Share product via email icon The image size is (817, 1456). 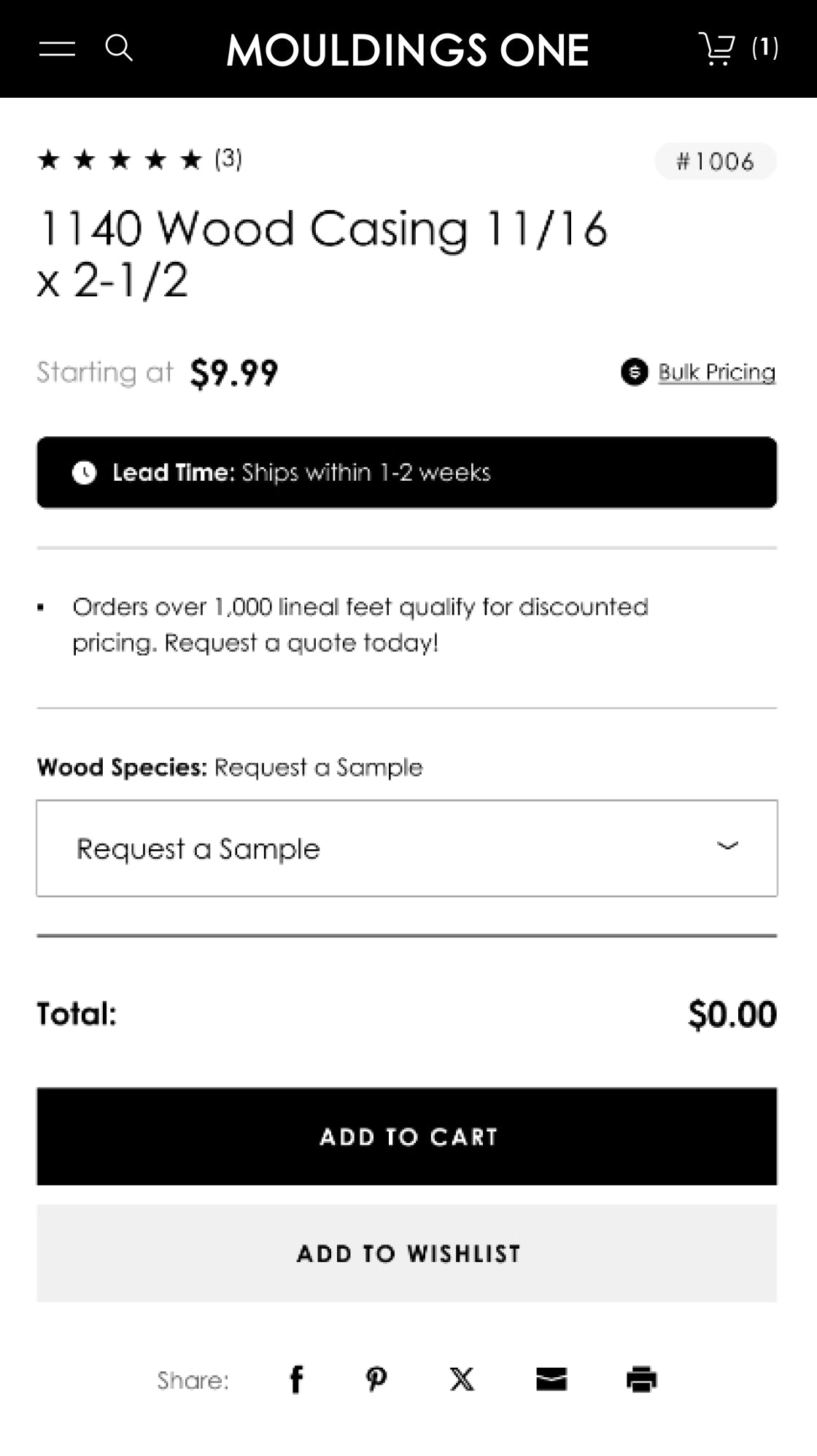[x=551, y=1379]
